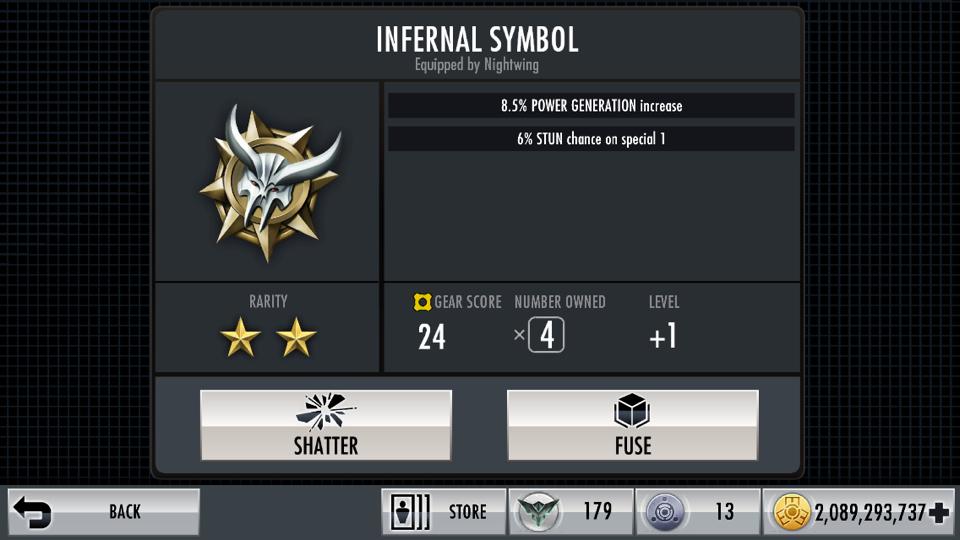Open the Store cards icon

coord(410,511)
